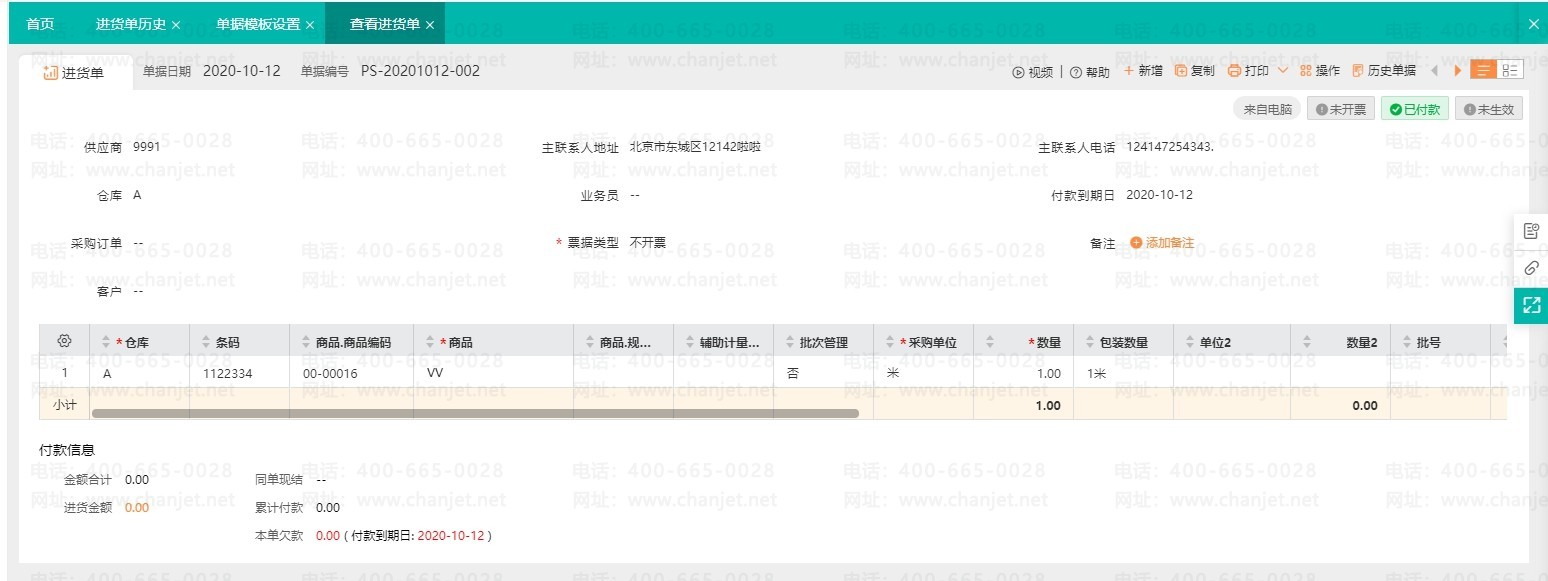Image resolution: width=1548 pixels, height=581 pixels.
Task: Open the link attachment icon in right sidebar
Action: (x=1531, y=268)
